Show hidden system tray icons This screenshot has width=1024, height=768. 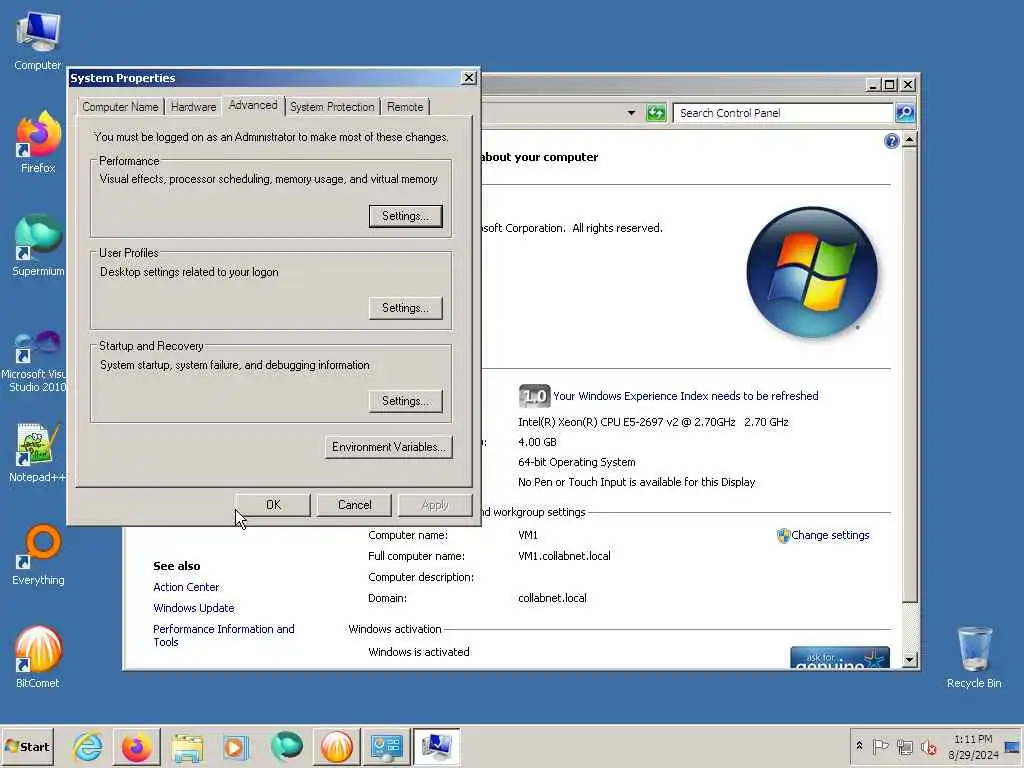(x=859, y=746)
